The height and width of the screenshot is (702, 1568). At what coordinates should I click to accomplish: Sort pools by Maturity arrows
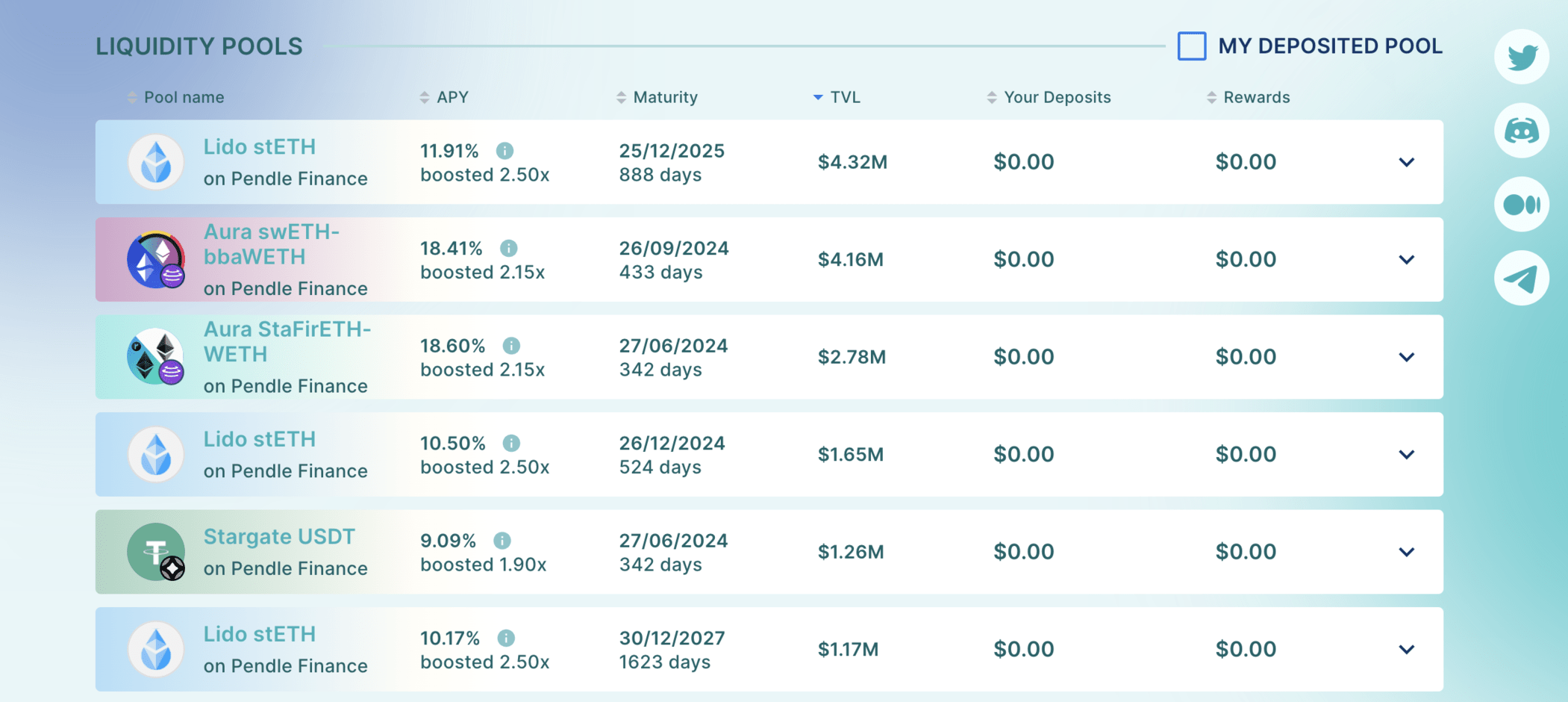621,97
